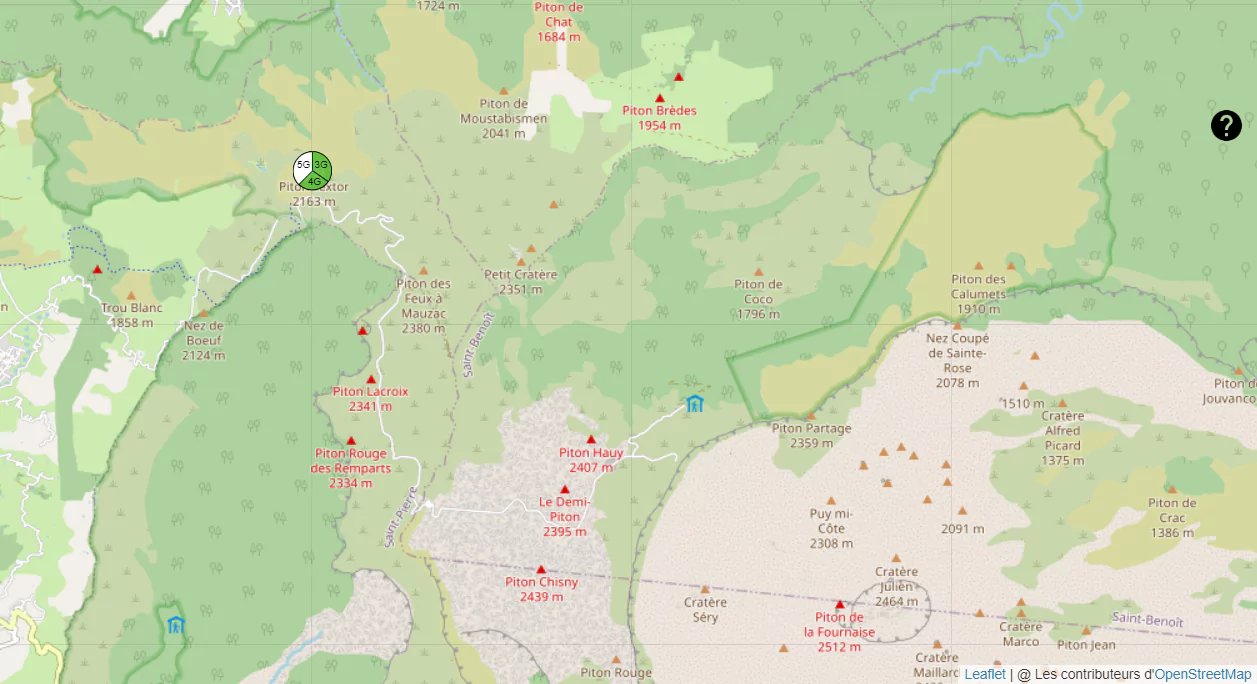Click the Piton Lacroix red triangle marker
1257x684 pixels.
point(371,379)
